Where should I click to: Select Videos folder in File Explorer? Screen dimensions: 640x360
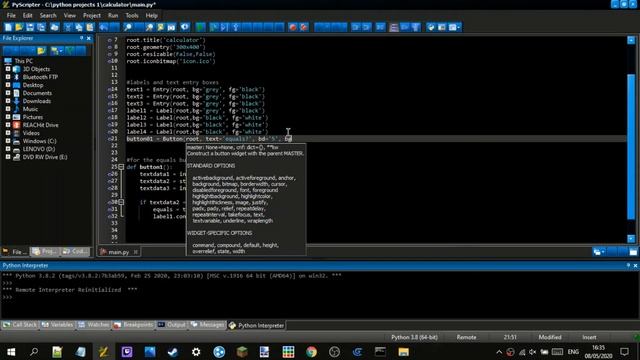click(31, 133)
